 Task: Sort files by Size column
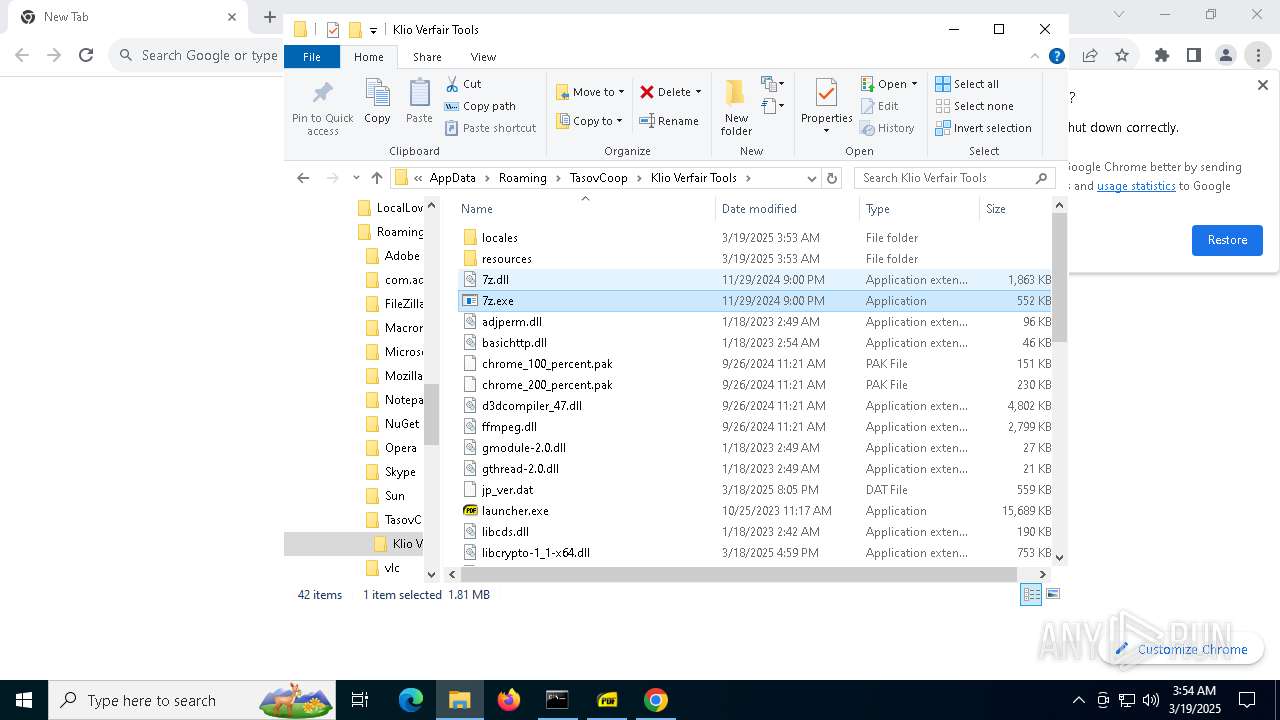(x=1015, y=208)
